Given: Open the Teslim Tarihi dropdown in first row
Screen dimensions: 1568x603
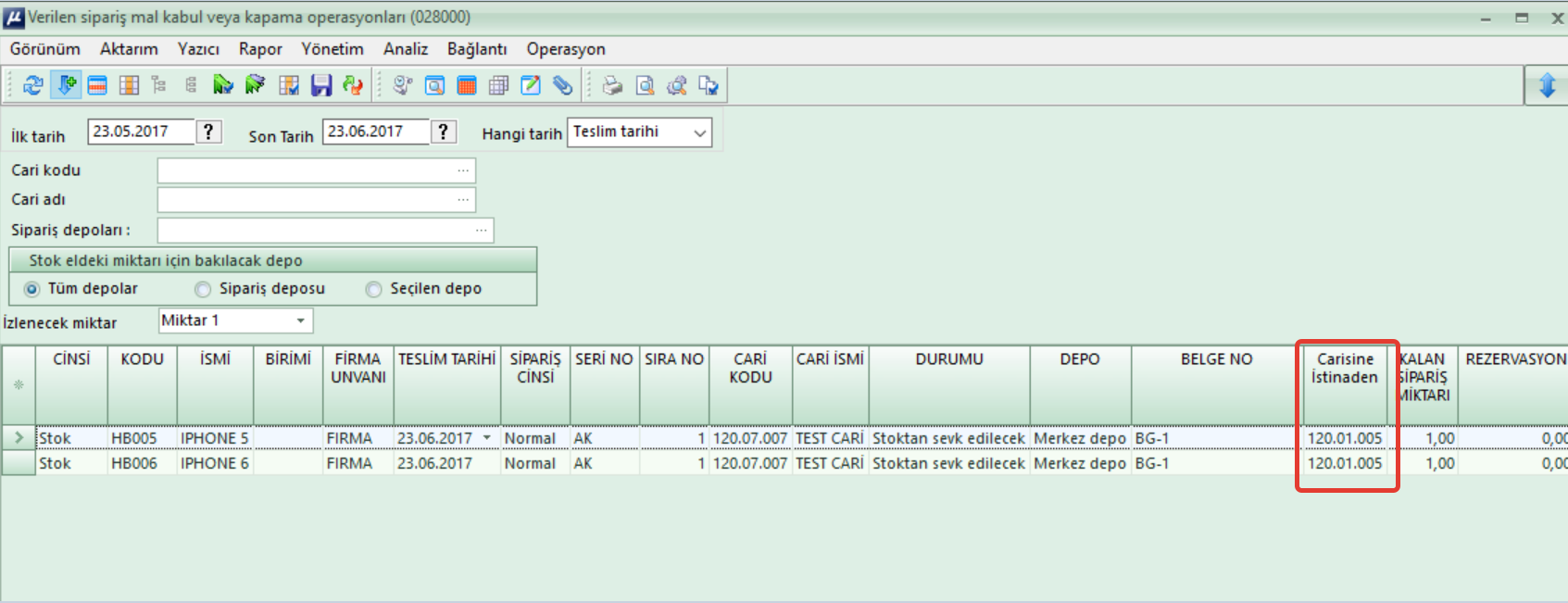Looking at the screenshot, I should [487, 438].
